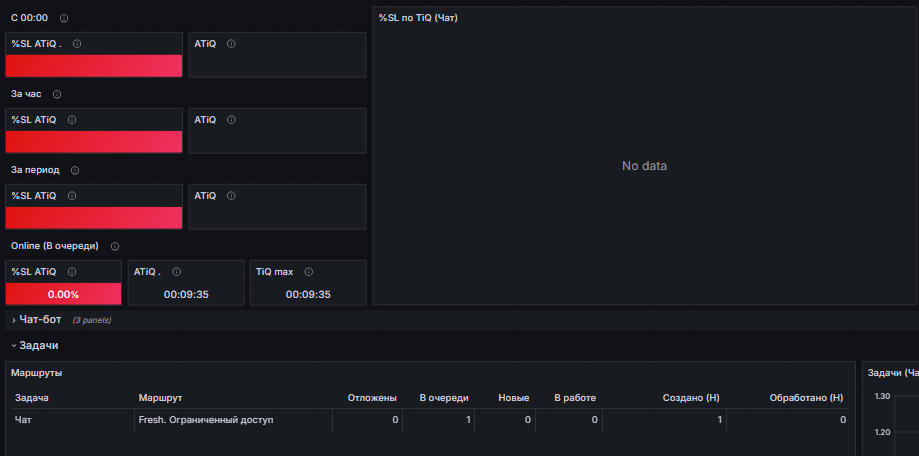Image resolution: width=919 pixels, height=456 pixels.
Task: Click info icon beside 'За час' heading
Action: pyautogui.click(x=57, y=94)
